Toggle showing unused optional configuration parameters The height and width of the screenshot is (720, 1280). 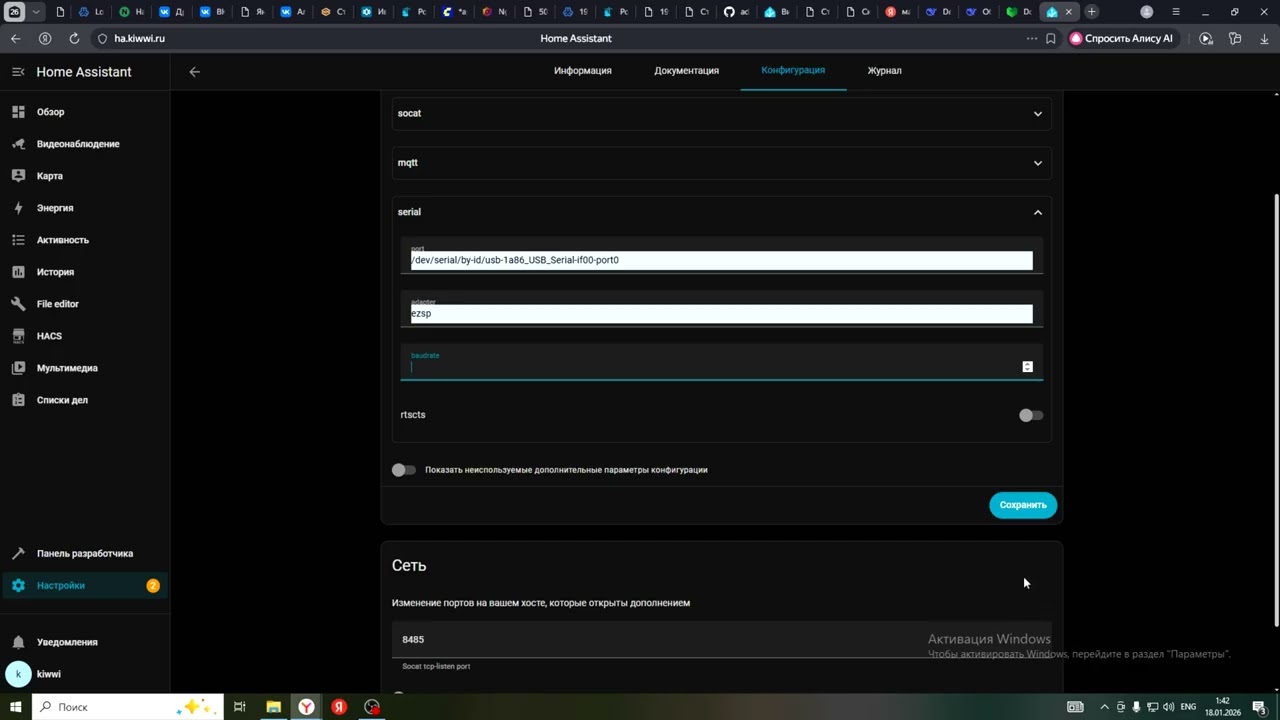(404, 470)
